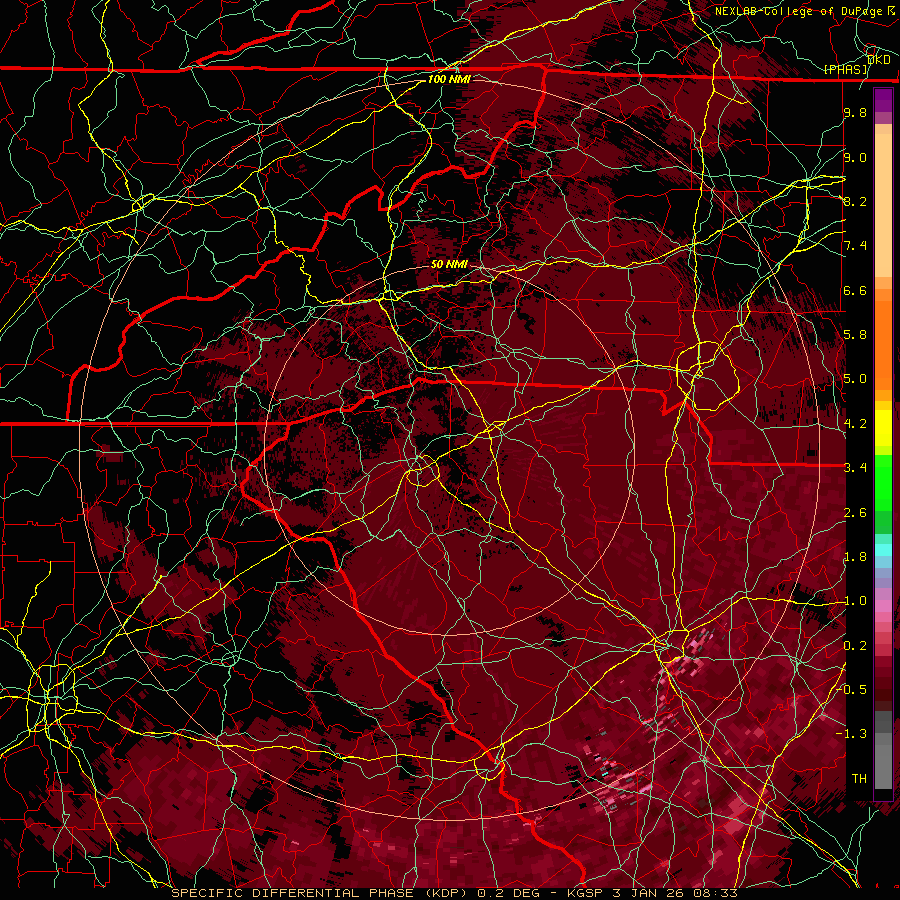Pick the bright green color bar segment

pos(883,481)
